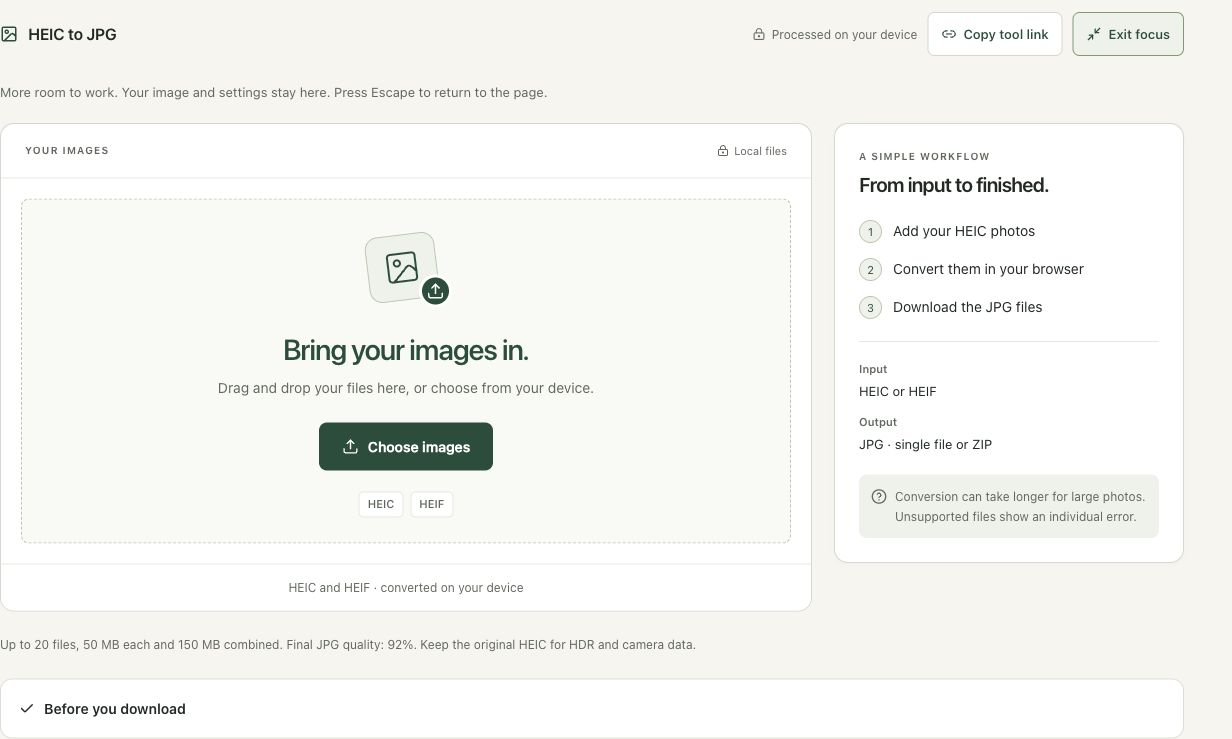This screenshot has width=1232, height=739.
Task: Click the 'From input to finished.' heading
Action: pos(954,185)
